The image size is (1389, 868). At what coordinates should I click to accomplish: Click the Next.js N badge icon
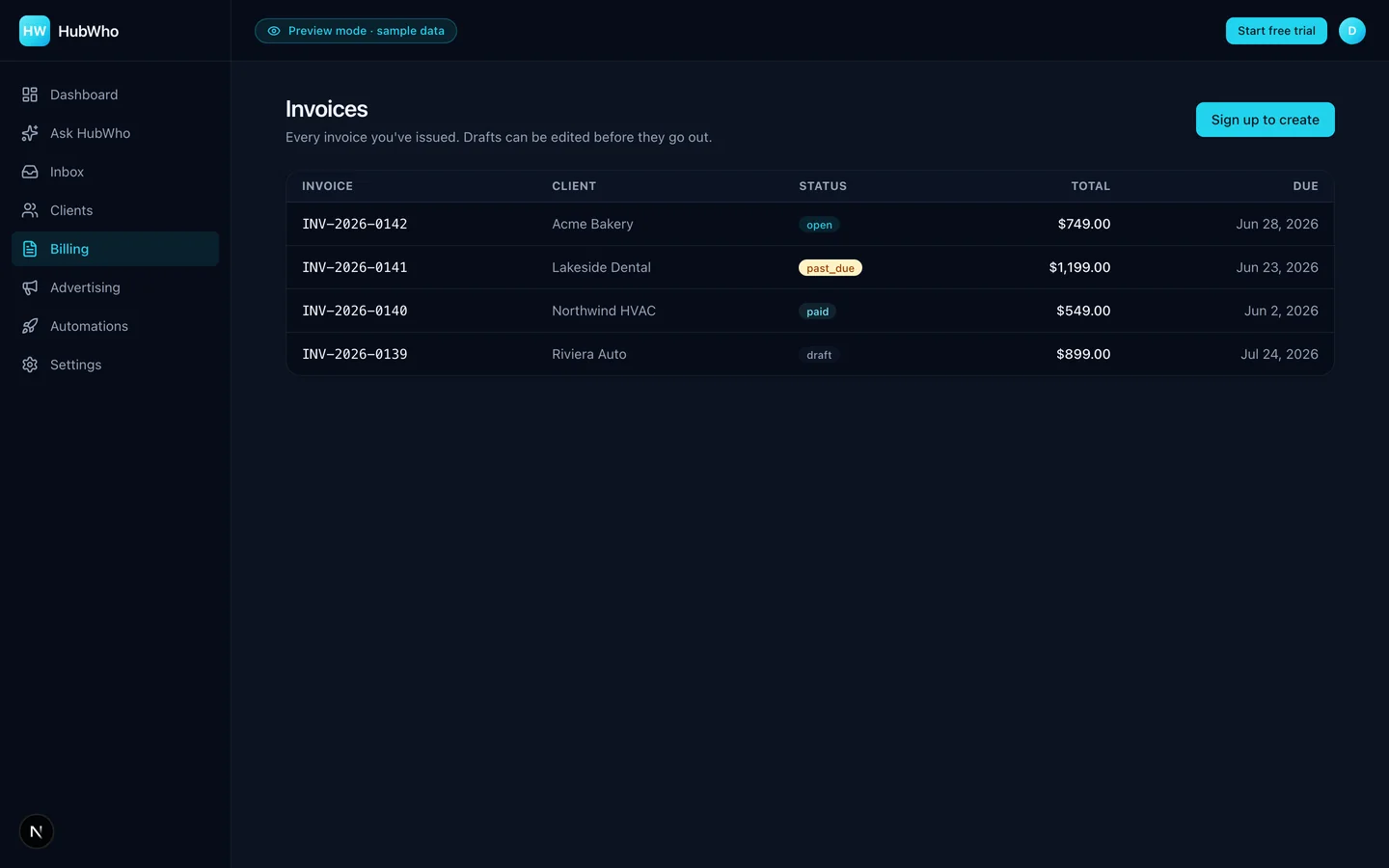click(37, 831)
